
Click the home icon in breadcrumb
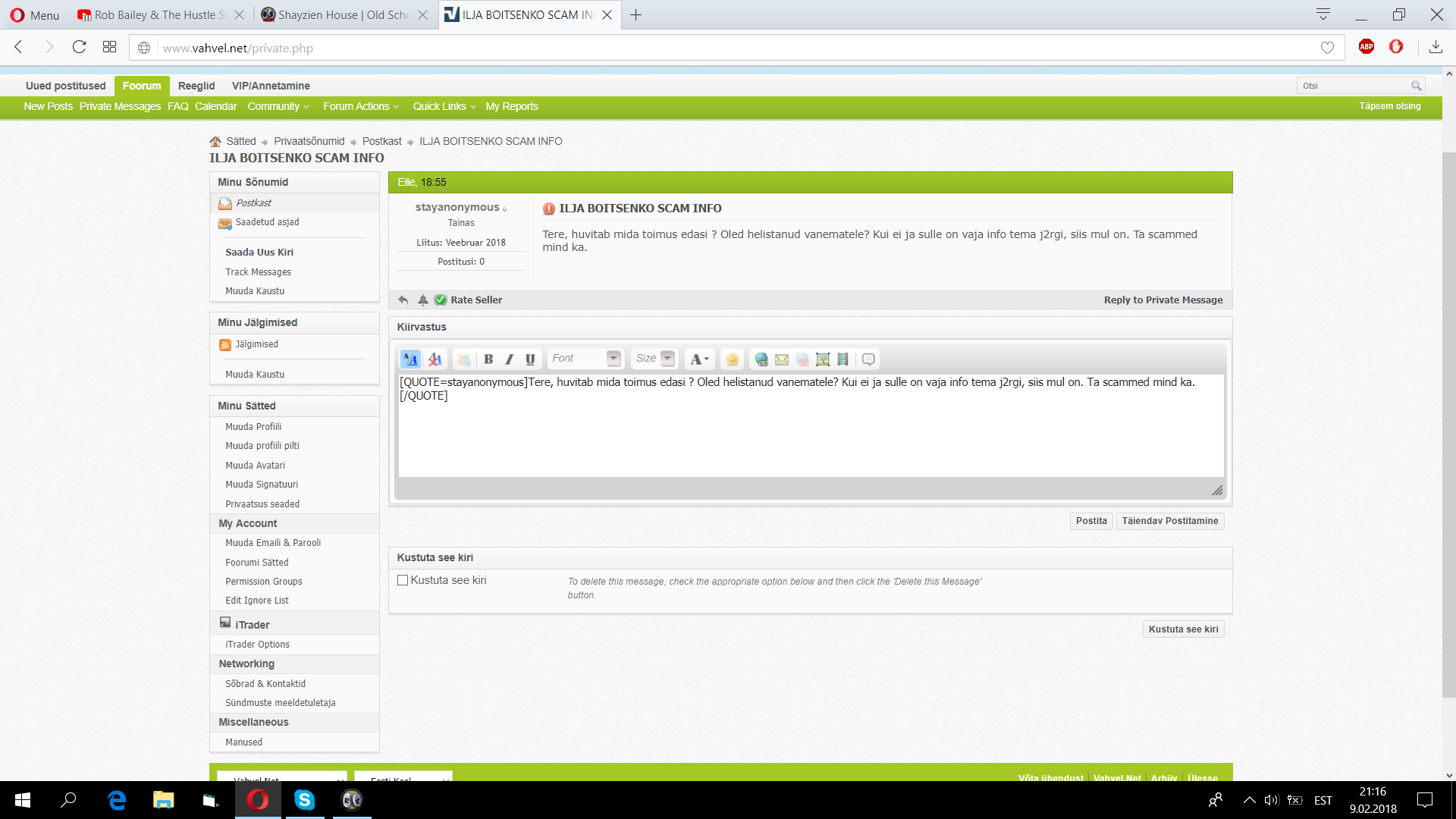(215, 141)
